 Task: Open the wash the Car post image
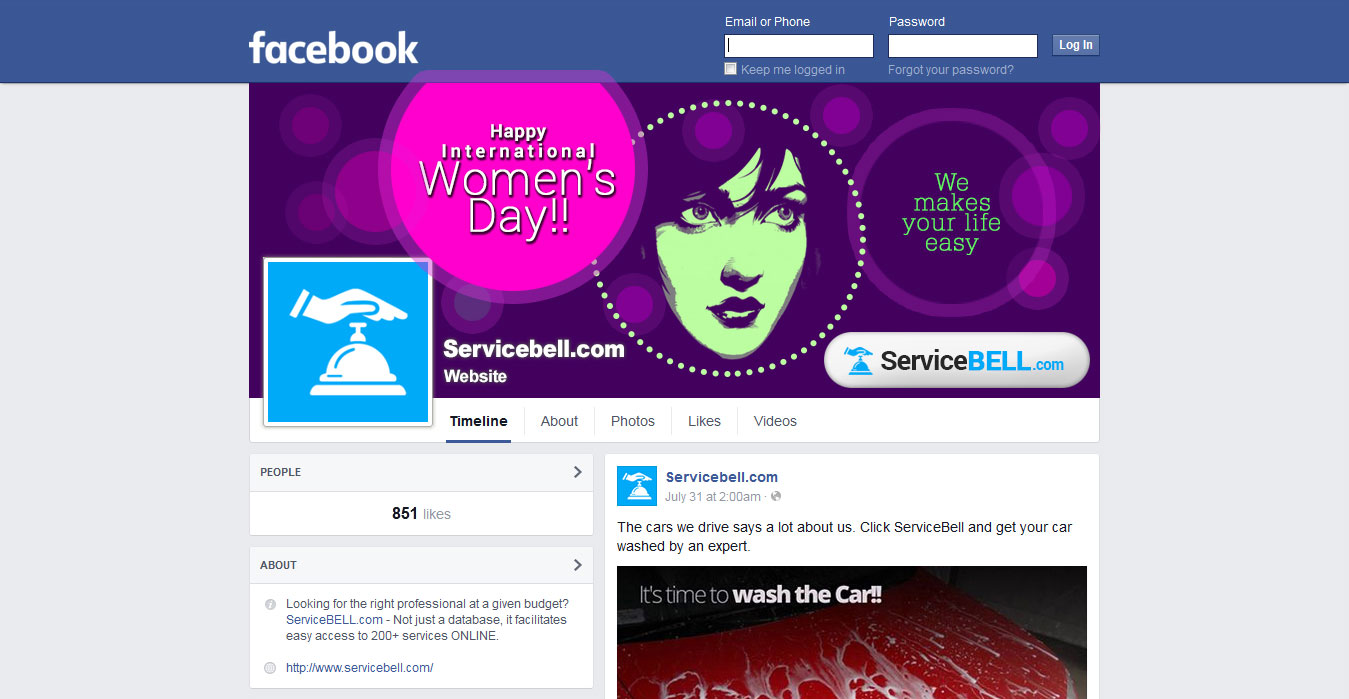[852, 632]
